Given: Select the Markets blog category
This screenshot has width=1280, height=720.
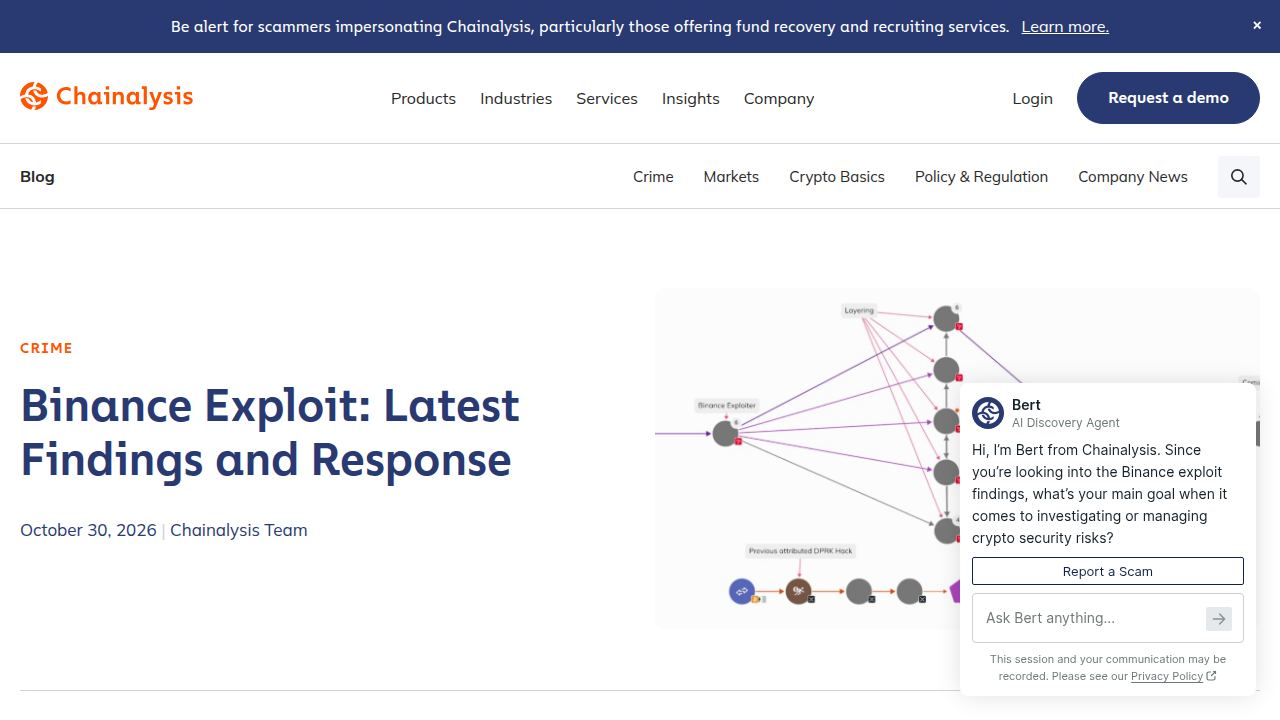Looking at the screenshot, I should click(x=731, y=177).
